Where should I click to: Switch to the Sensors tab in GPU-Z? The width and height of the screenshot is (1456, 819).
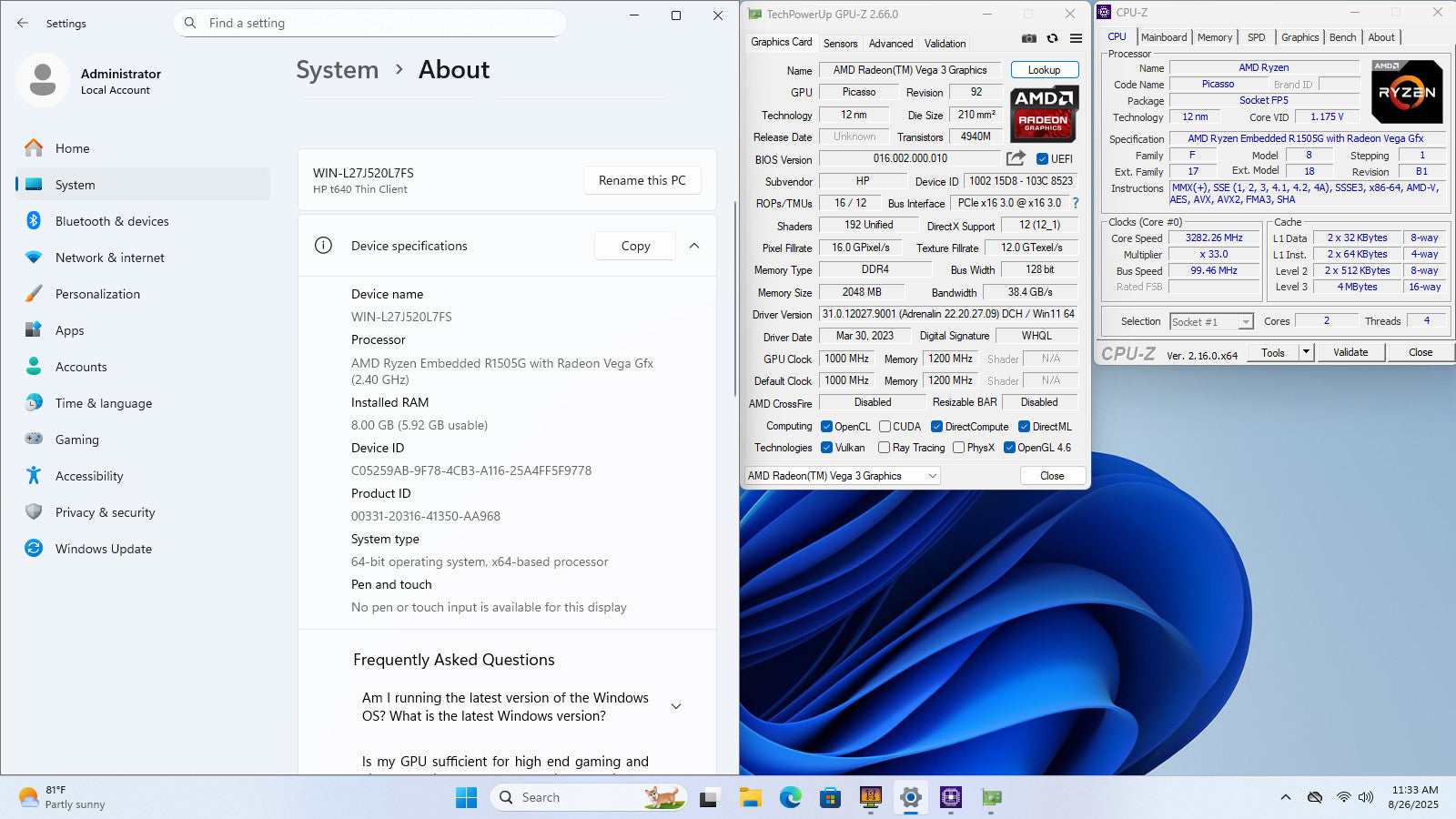click(x=840, y=44)
